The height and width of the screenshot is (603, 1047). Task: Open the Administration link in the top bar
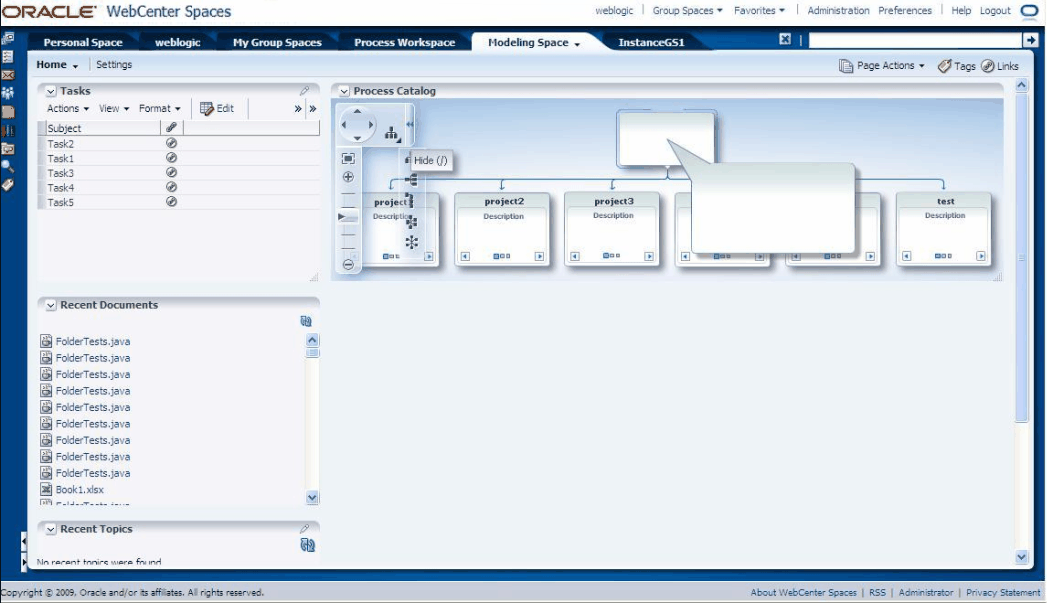[838, 11]
